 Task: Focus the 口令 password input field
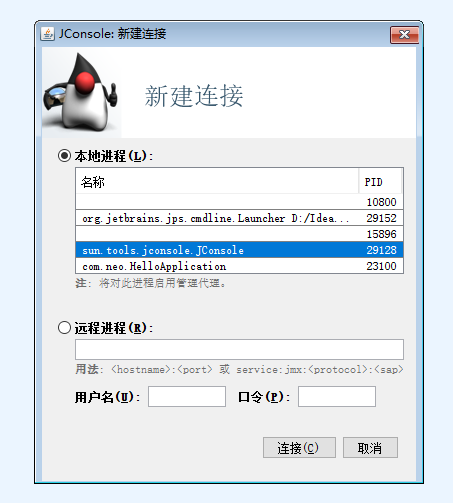(337, 396)
